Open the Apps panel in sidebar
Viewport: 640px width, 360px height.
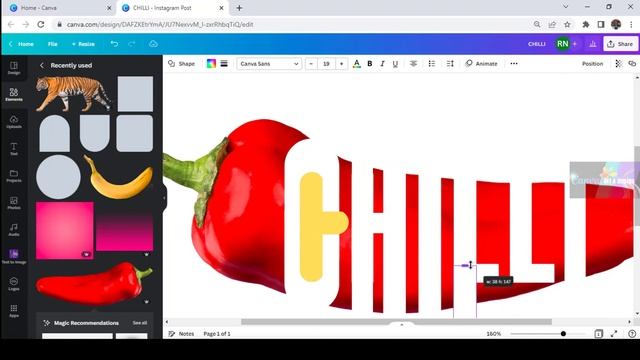point(14,310)
